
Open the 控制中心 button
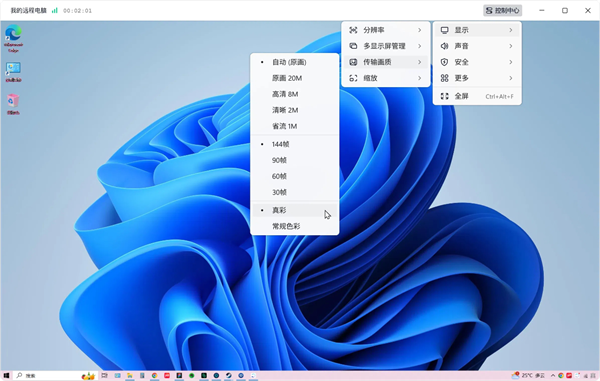502,10
